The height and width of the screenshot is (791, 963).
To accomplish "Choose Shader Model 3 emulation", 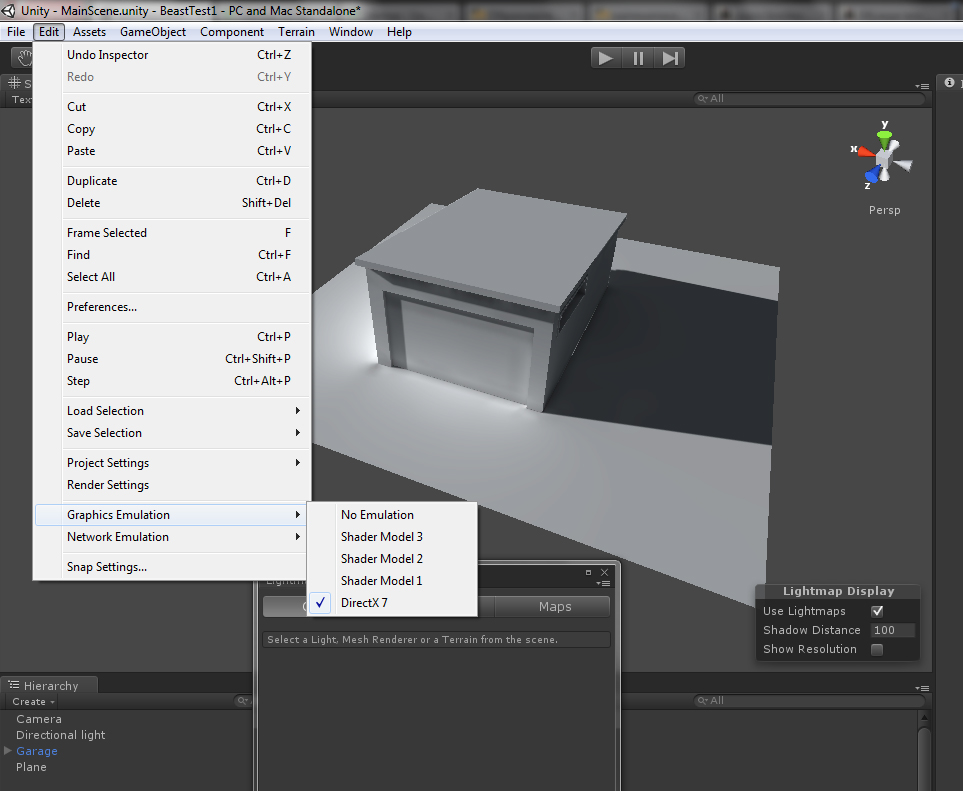I will pos(381,537).
